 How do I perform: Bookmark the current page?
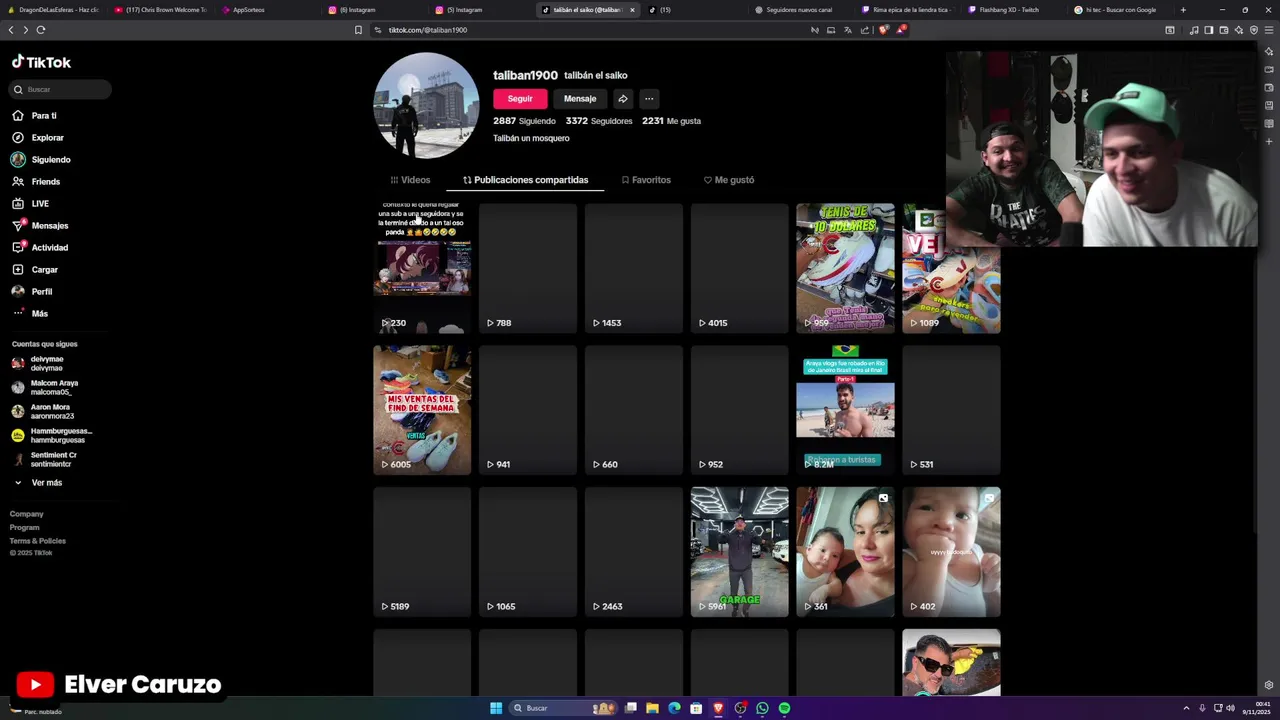tap(358, 30)
